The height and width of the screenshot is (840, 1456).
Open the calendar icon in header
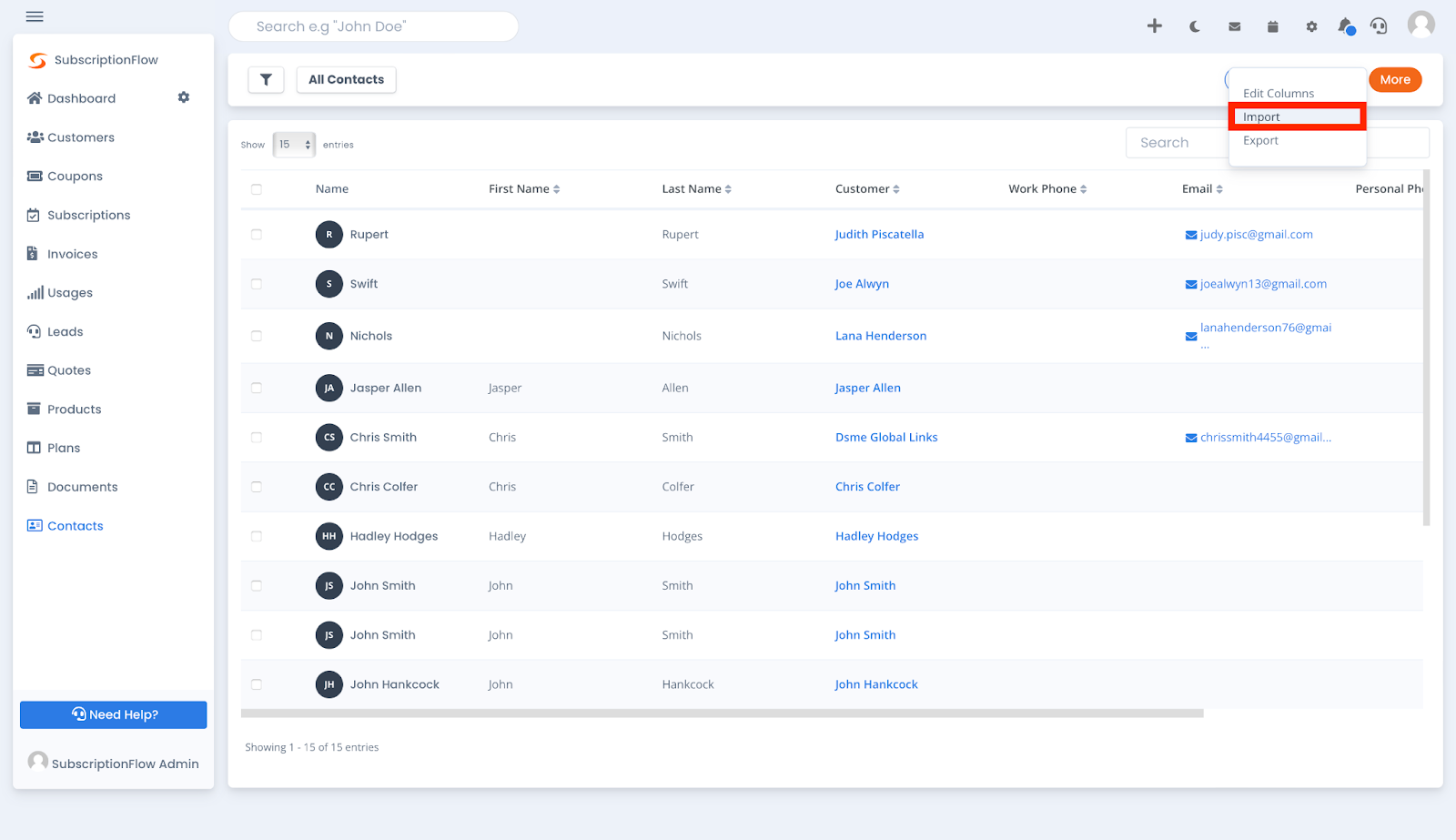coord(1272,26)
